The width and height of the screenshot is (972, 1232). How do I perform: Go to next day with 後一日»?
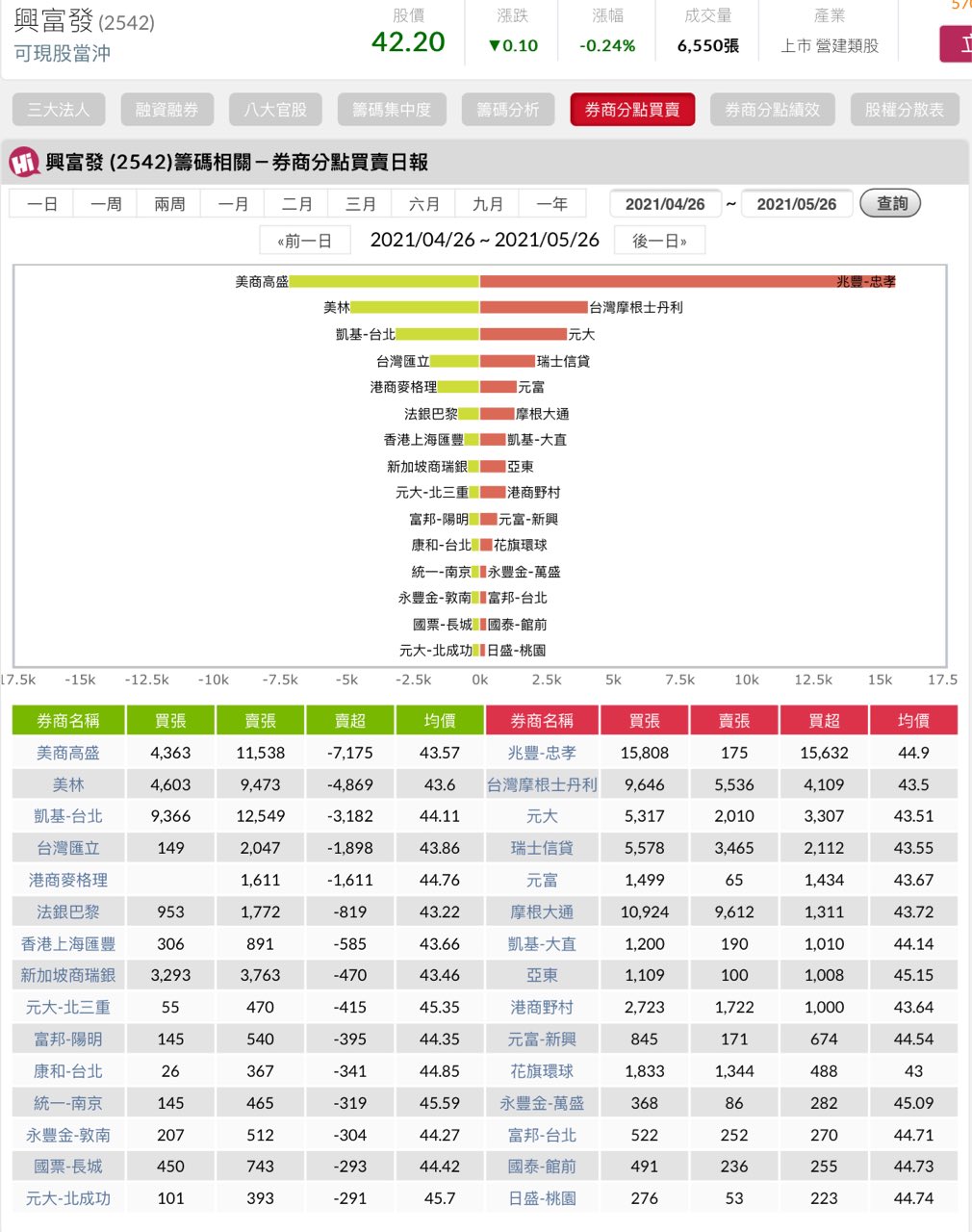tap(660, 241)
